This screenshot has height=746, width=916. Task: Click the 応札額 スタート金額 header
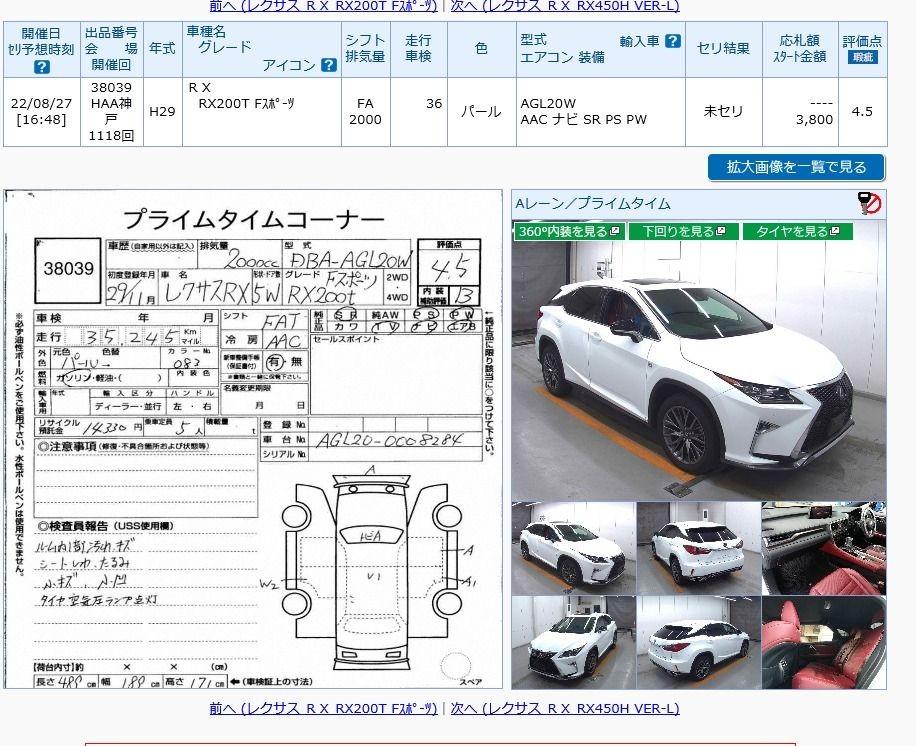[x=800, y=48]
